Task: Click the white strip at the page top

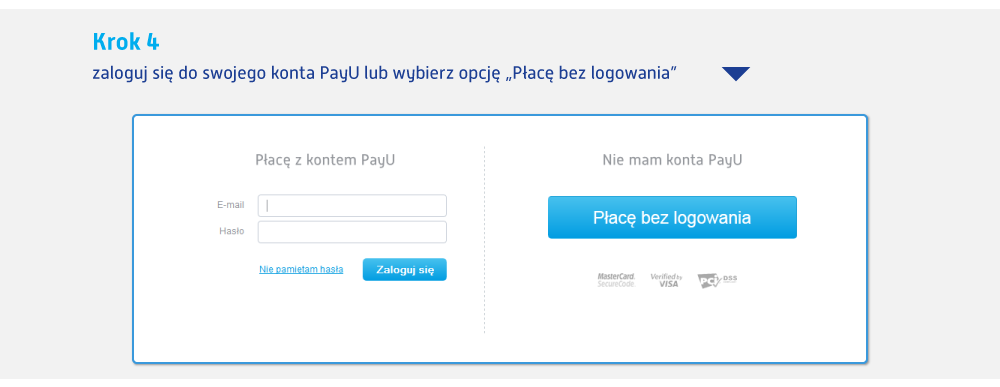Action: tap(500, 4)
